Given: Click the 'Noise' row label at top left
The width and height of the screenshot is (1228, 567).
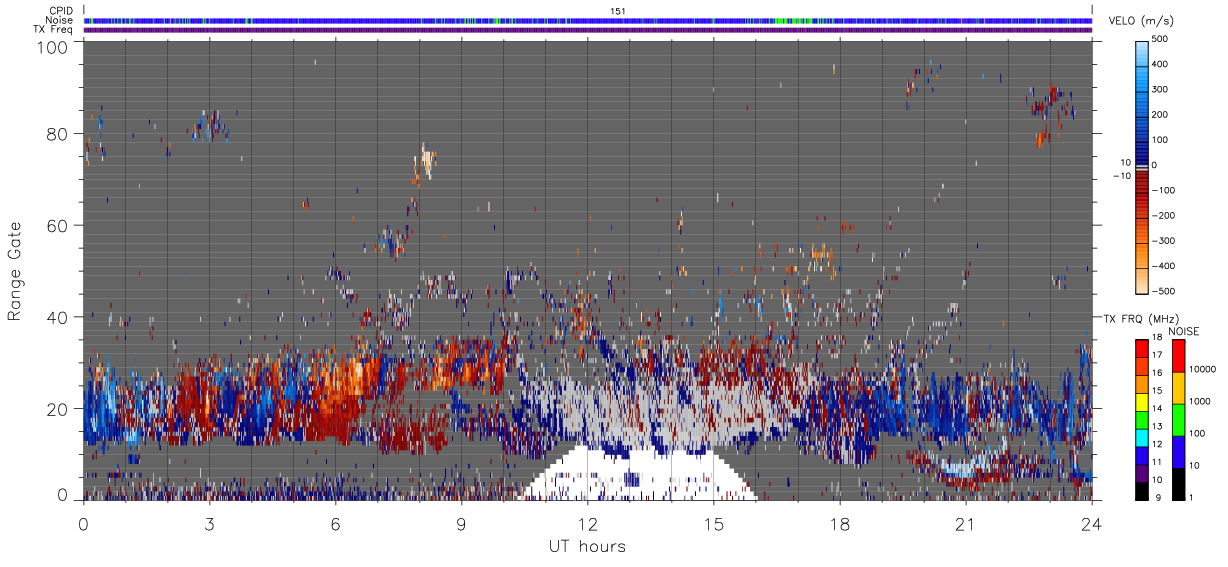Looking at the screenshot, I should [59, 20].
